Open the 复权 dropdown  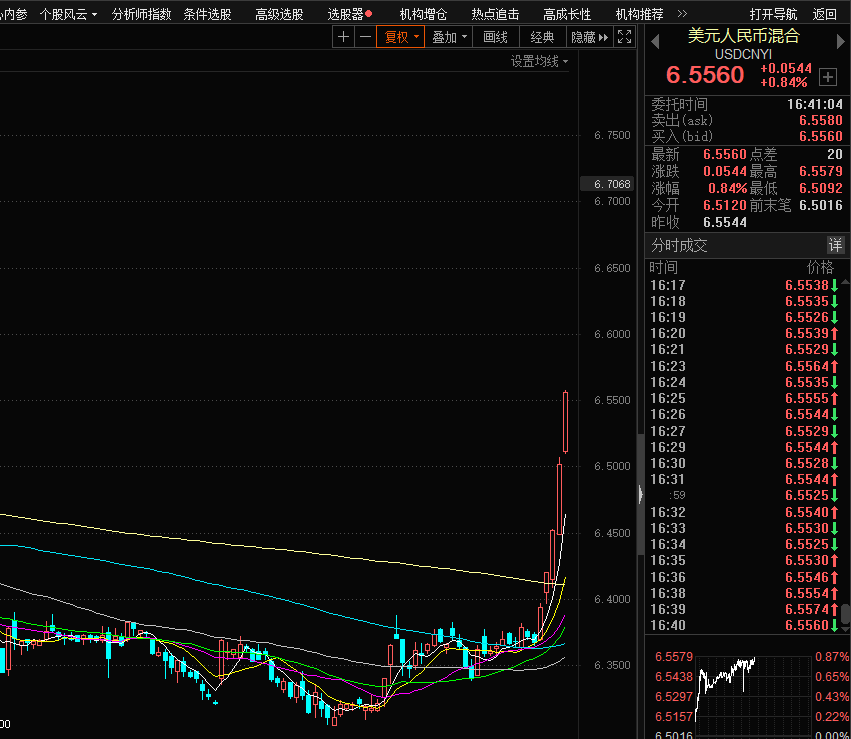(400, 37)
